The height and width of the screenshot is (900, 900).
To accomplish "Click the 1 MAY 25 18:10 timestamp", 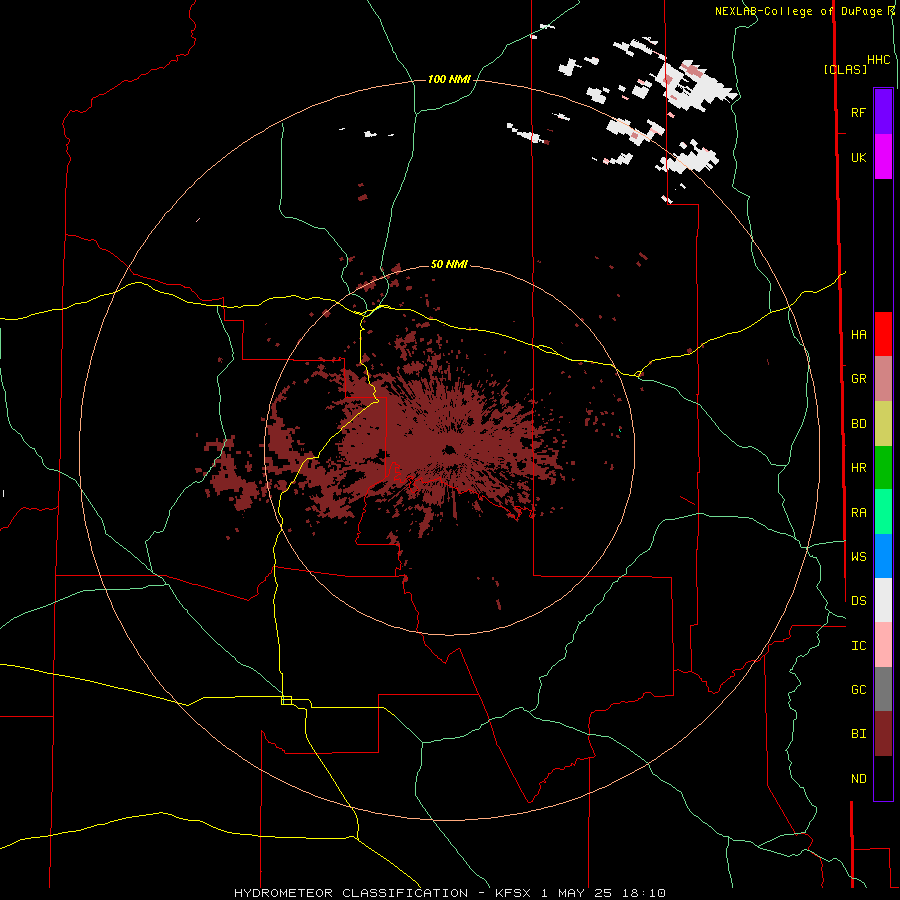I will point(603,893).
